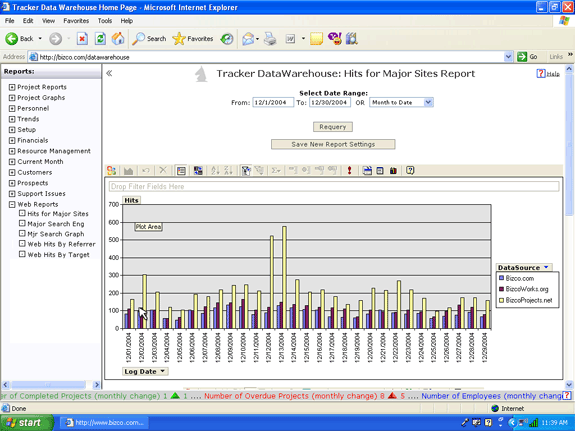This screenshot has height=431, width=575.
Task: Click the Drop Filter Fields Here area
Action: click(334, 187)
